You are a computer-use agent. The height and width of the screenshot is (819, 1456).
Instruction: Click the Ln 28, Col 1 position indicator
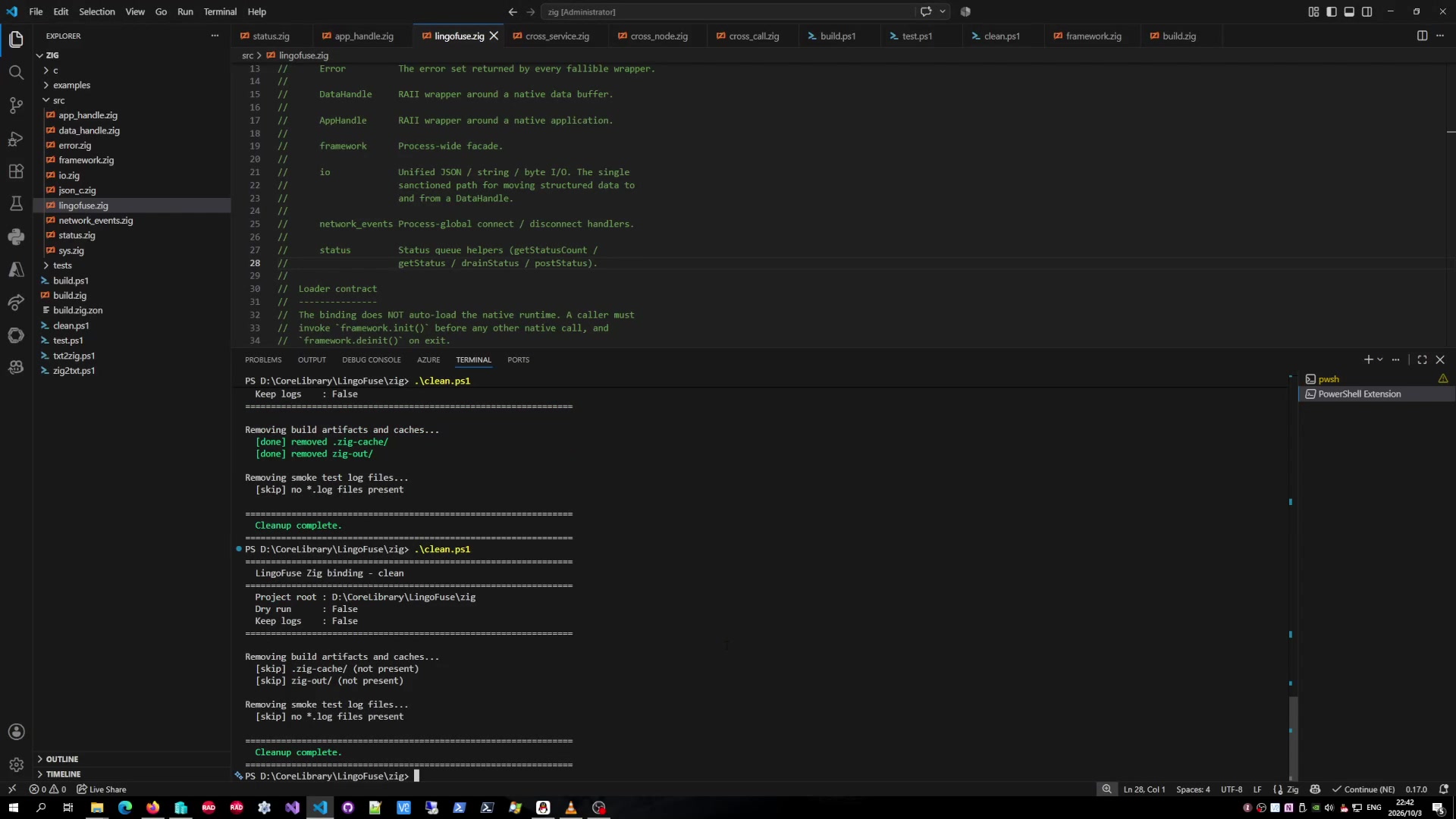(x=1144, y=789)
